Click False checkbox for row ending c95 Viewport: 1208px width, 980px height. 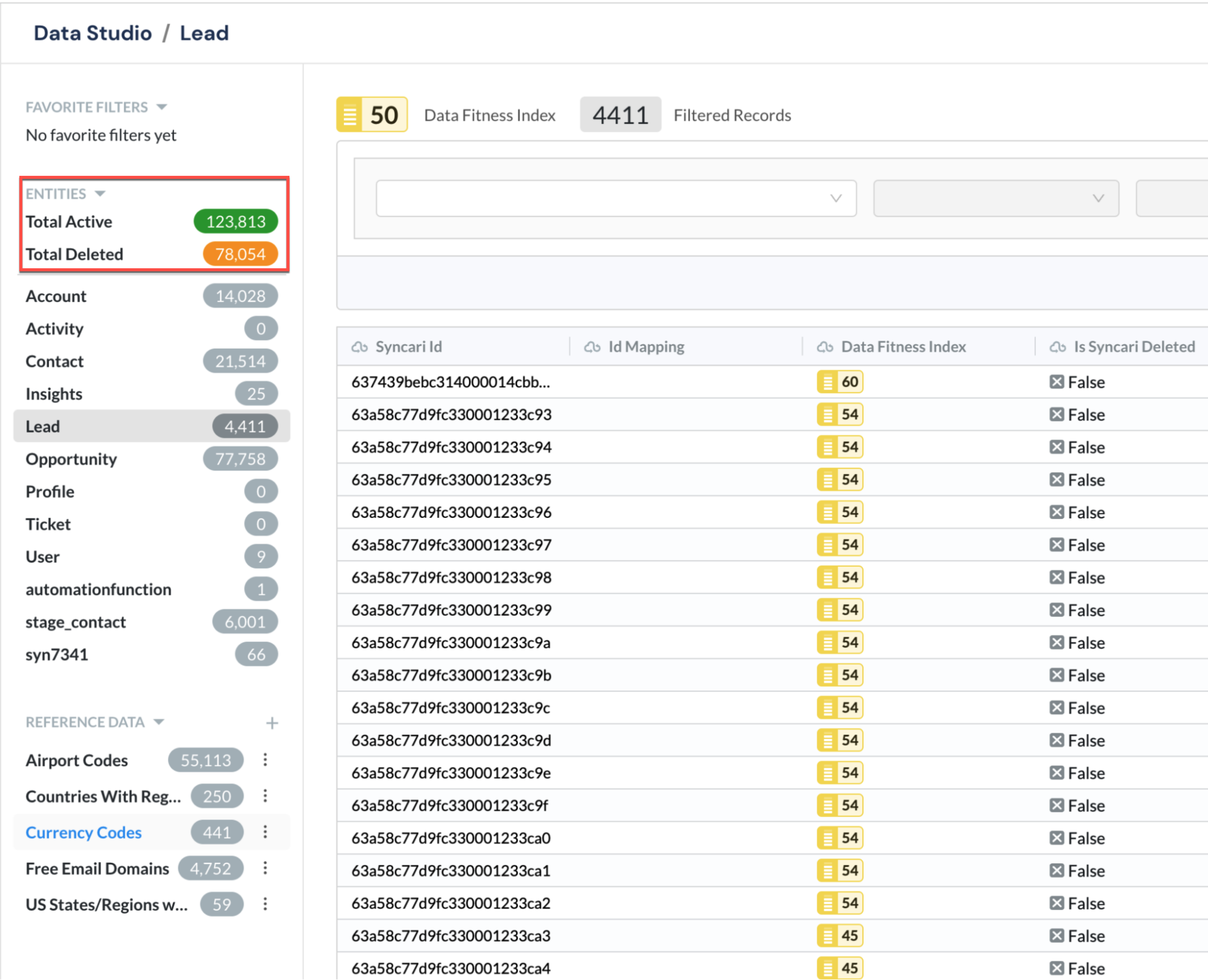point(1057,480)
